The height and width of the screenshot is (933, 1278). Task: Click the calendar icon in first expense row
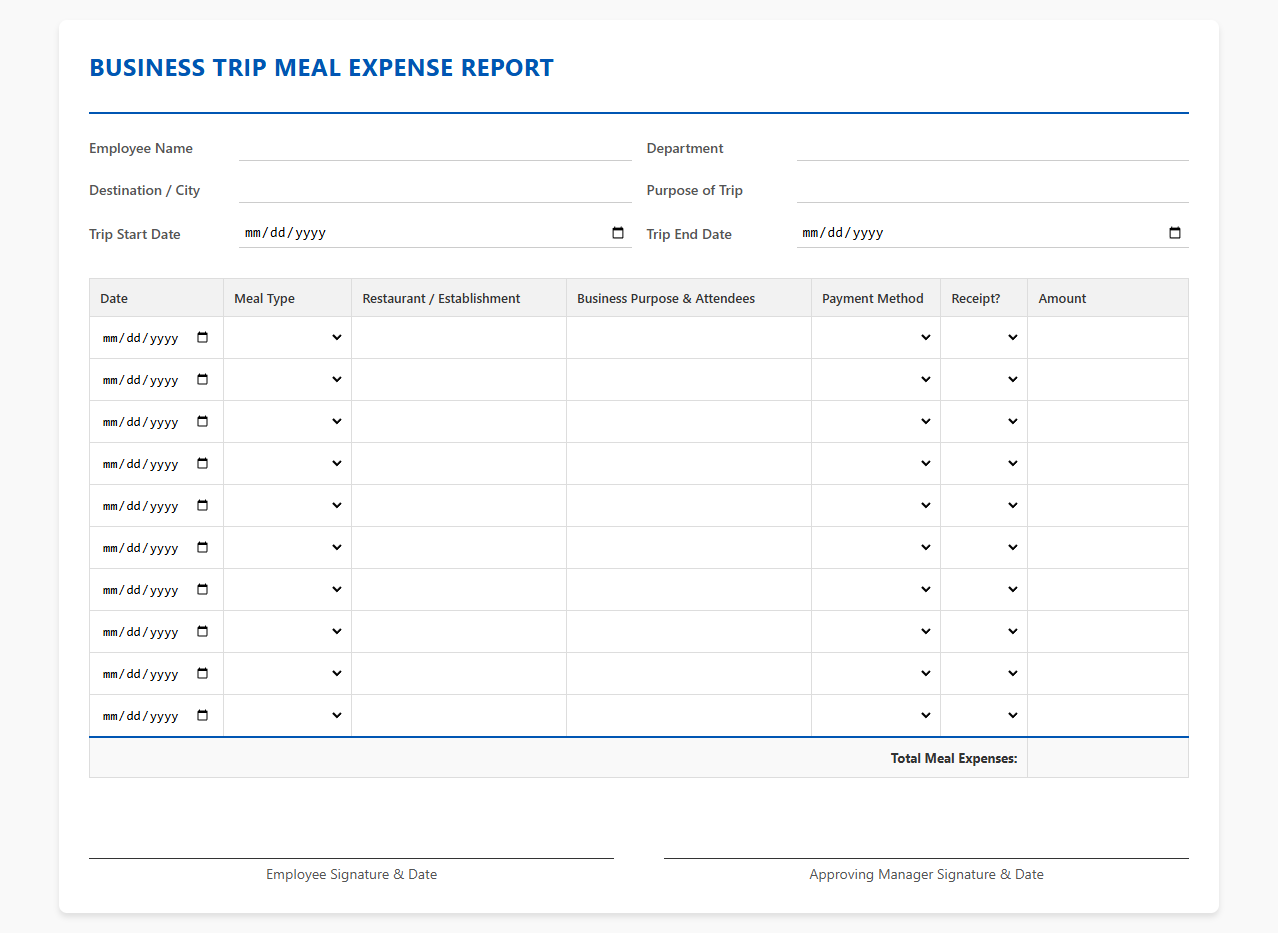203,338
